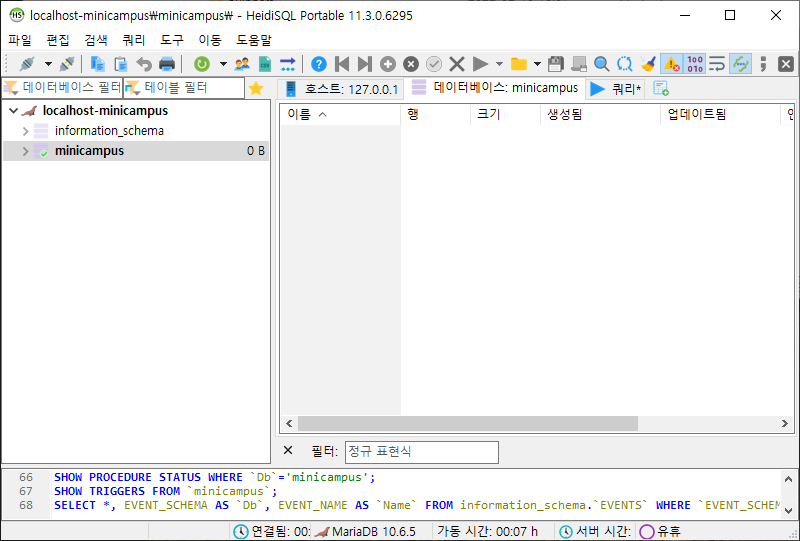The height and width of the screenshot is (541, 800).
Task: Open the folder icon's dropdown arrow
Action: tap(537, 64)
